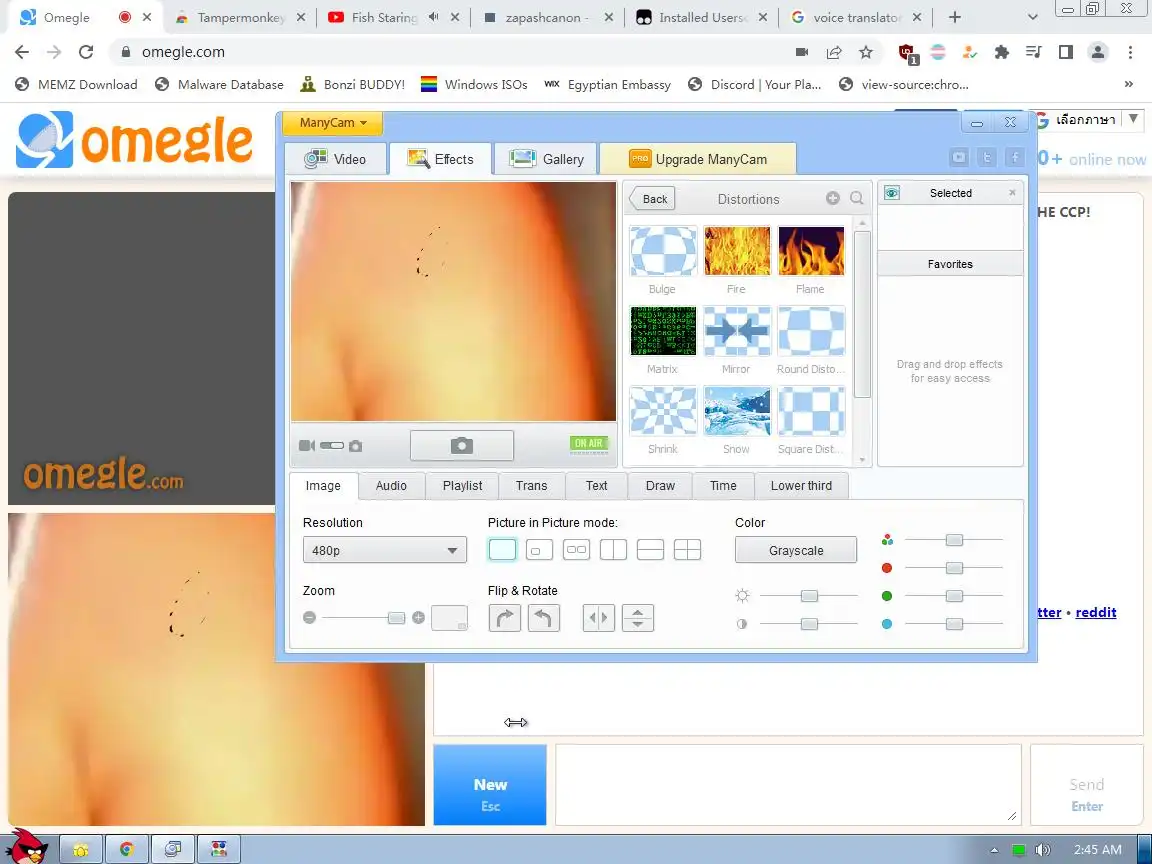Viewport: 1152px width, 864px height.
Task: Click the Chrome extensions puzzle icon
Action: (1001, 52)
